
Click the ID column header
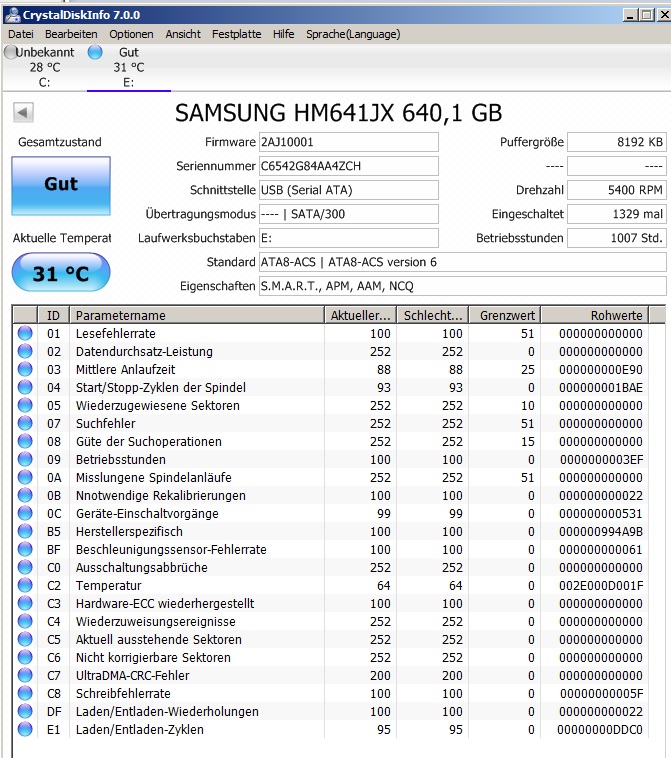click(x=53, y=315)
